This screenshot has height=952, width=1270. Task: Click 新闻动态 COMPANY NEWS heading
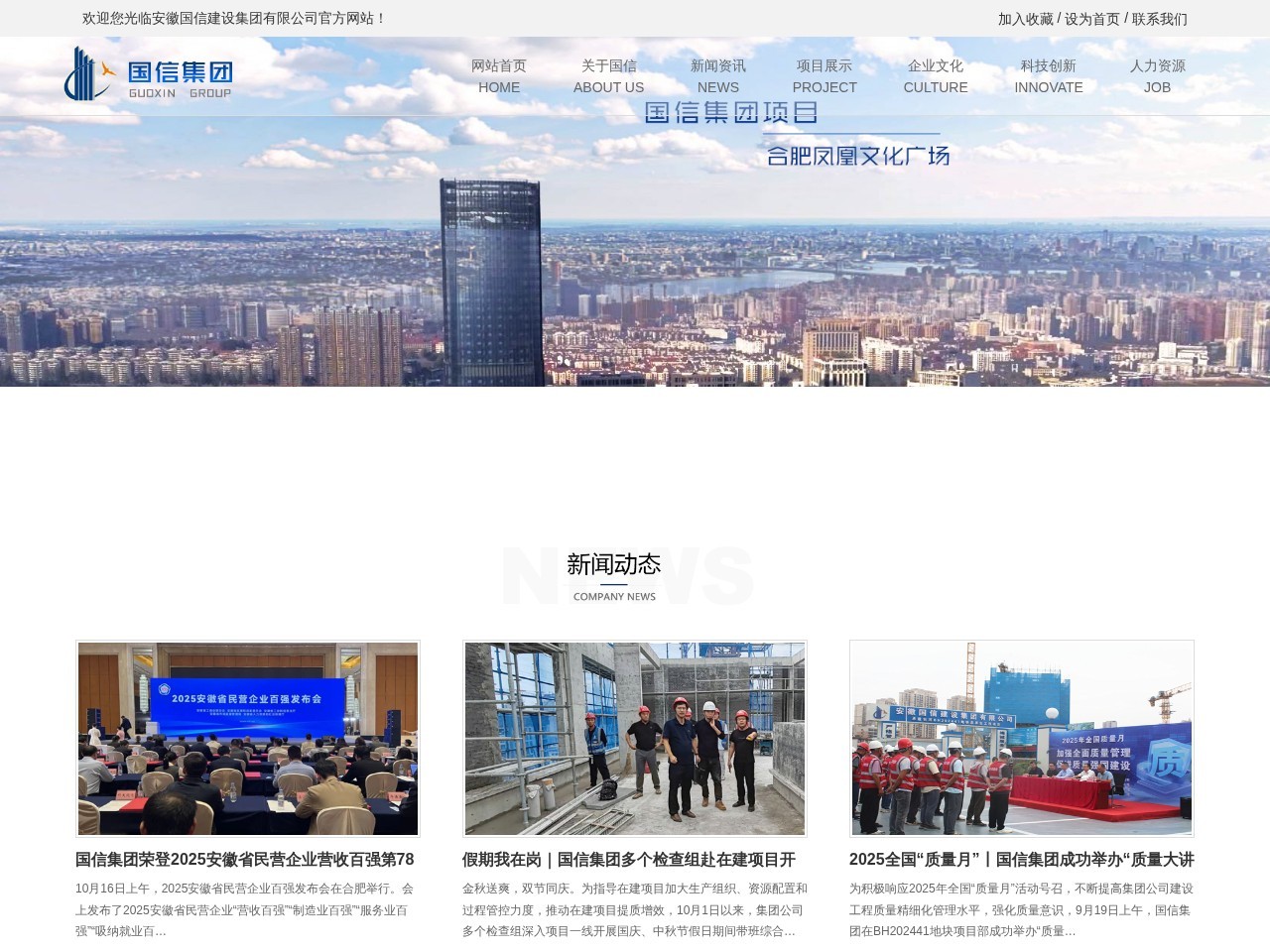pos(613,563)
